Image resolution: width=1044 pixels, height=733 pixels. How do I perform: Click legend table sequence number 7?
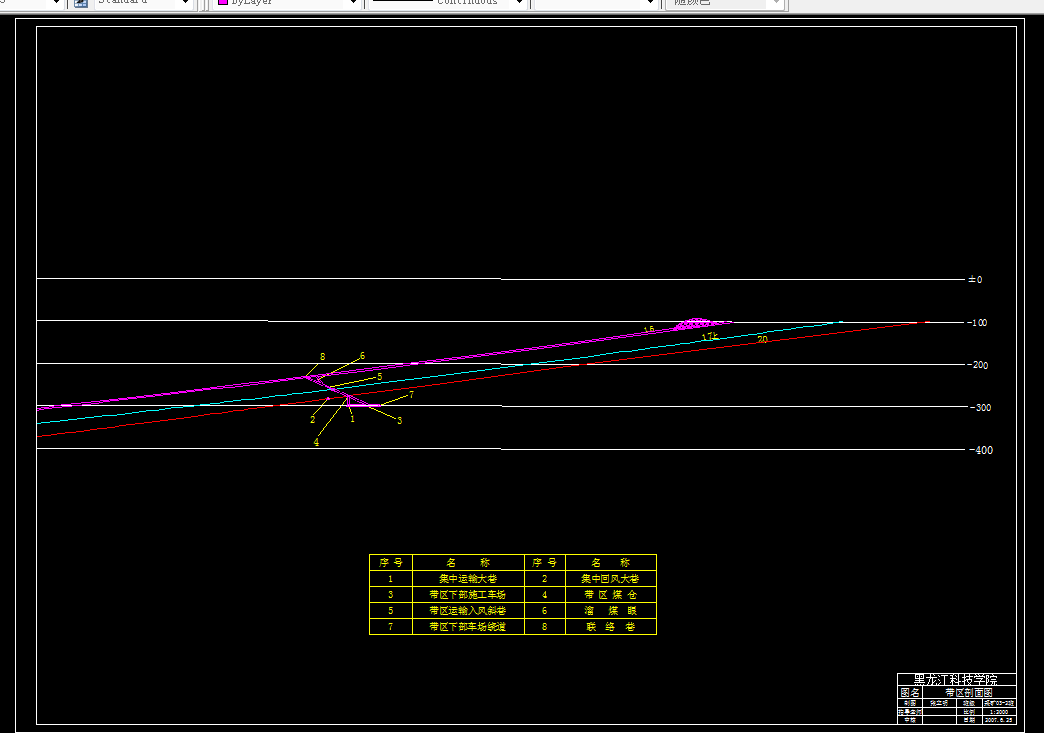coord(391,626)
